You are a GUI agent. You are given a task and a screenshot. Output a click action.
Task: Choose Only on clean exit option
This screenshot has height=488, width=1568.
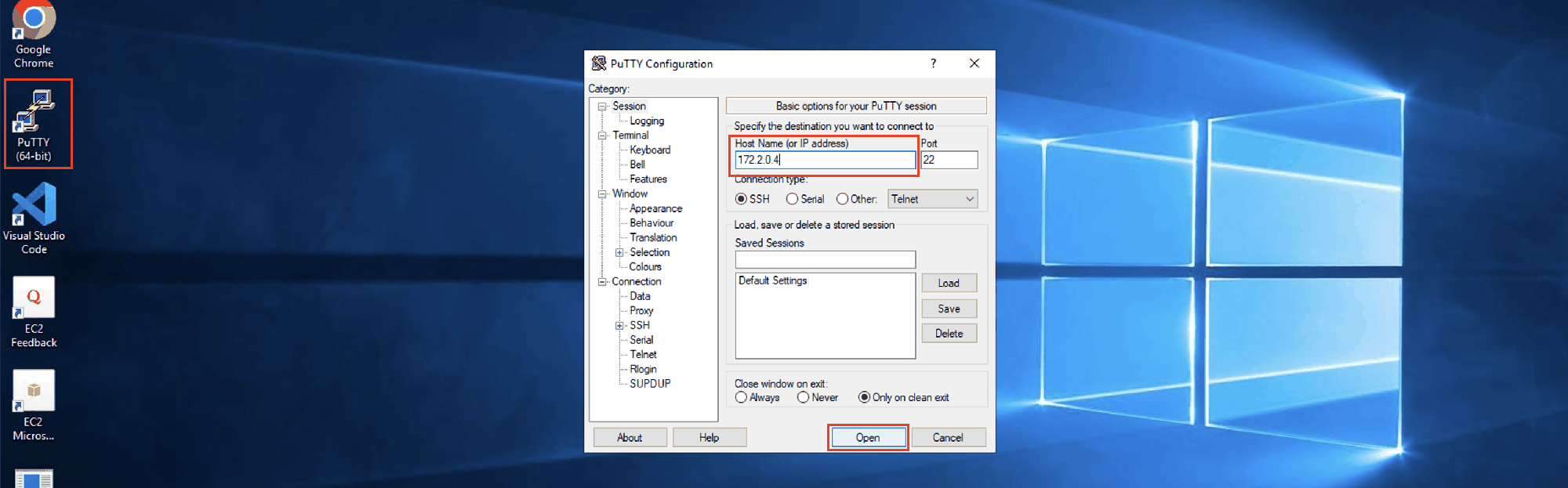pyautogui.click(x=864, y=397)
